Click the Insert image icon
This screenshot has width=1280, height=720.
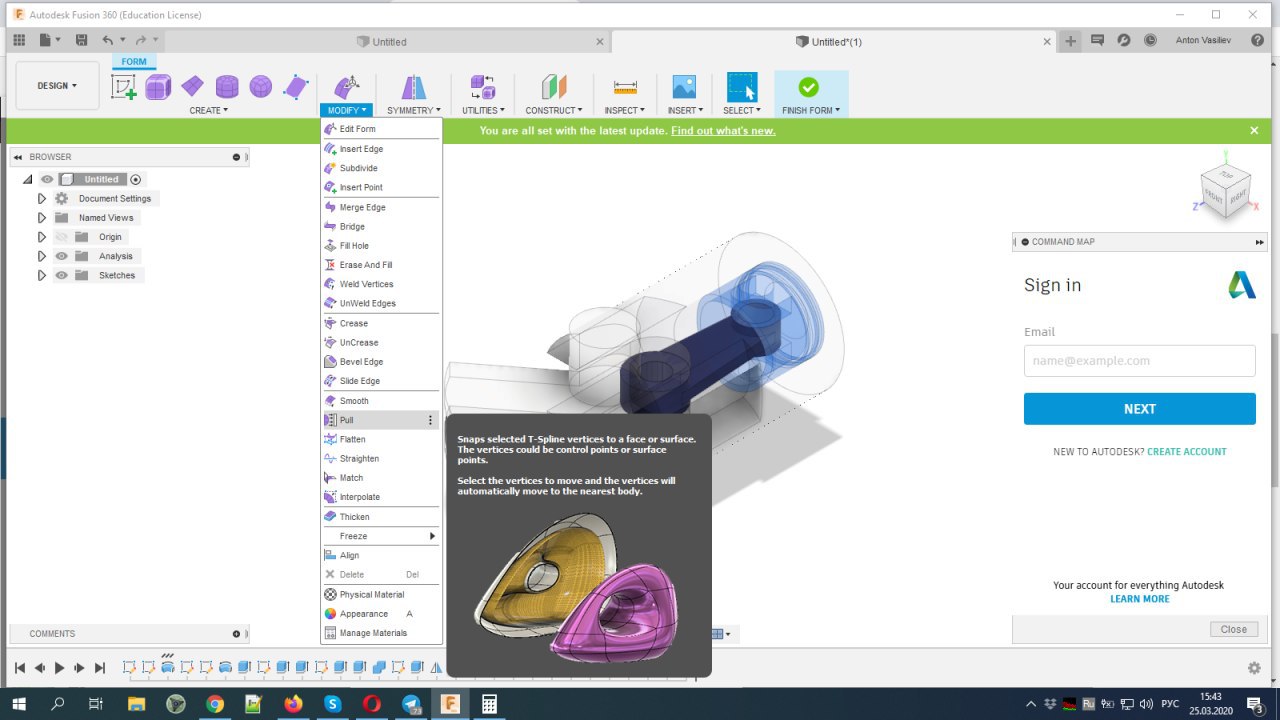coord(684,87)
